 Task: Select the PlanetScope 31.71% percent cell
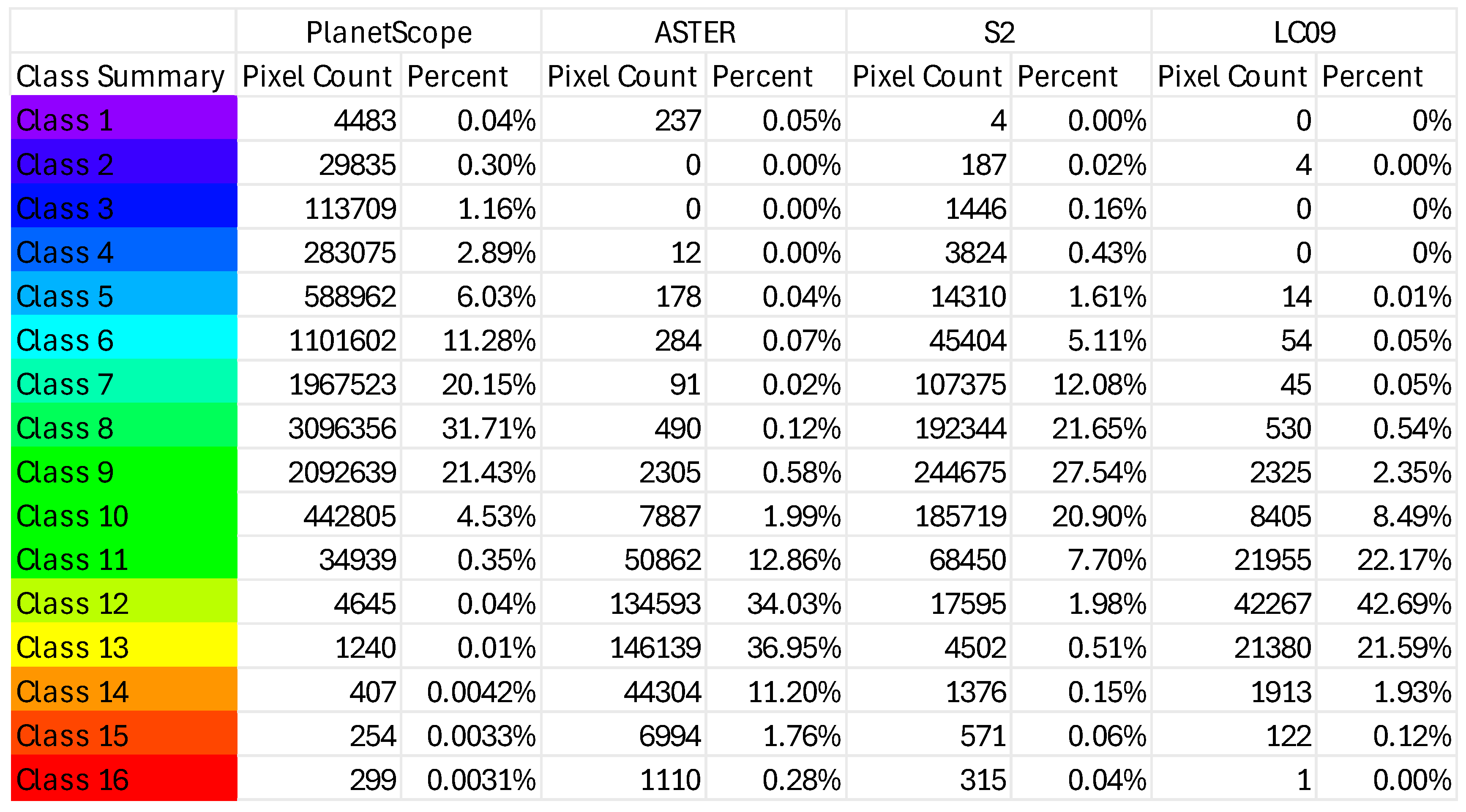(471, 428)
